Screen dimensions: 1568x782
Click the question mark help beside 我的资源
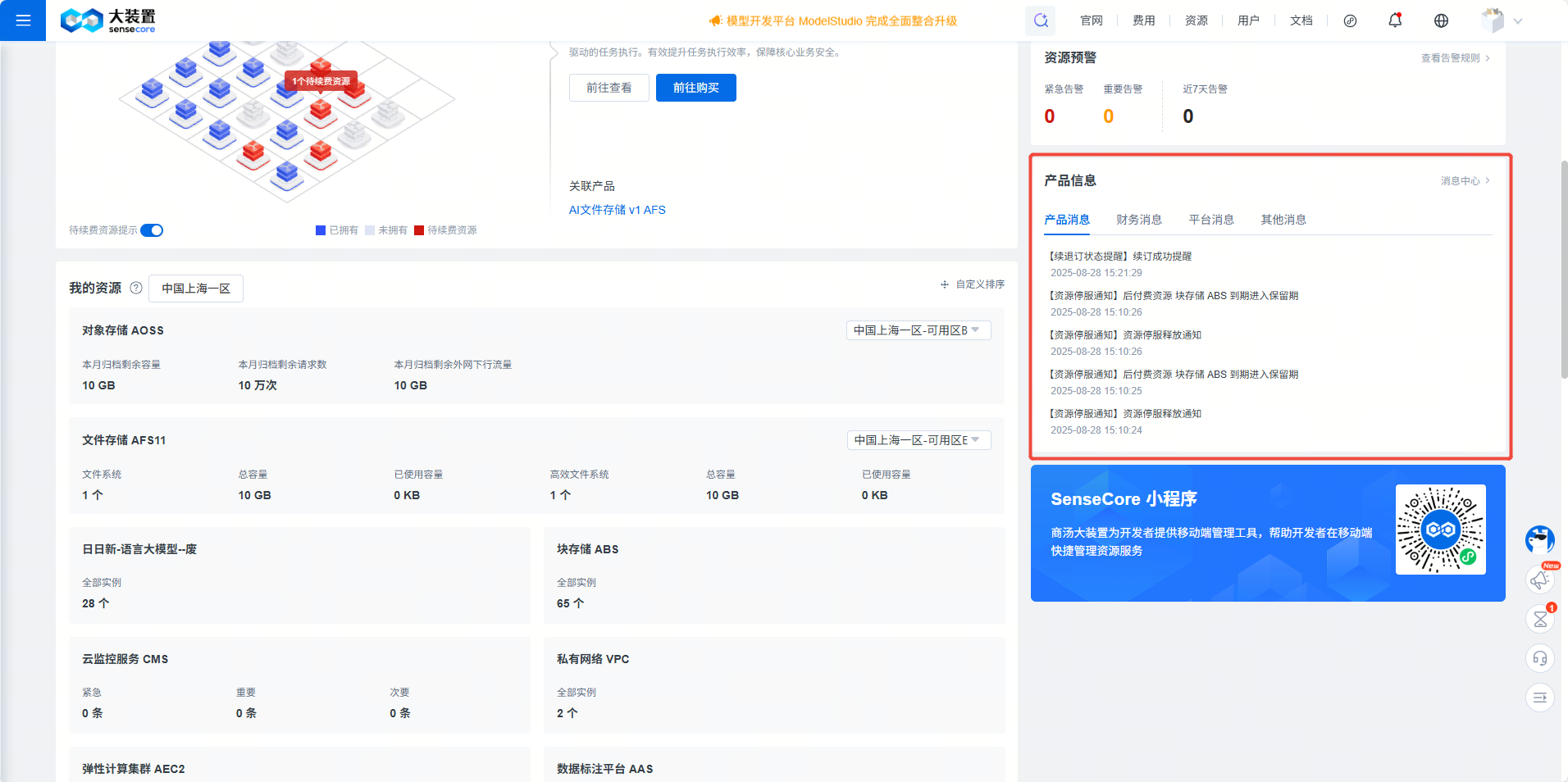tap(136, 288)
